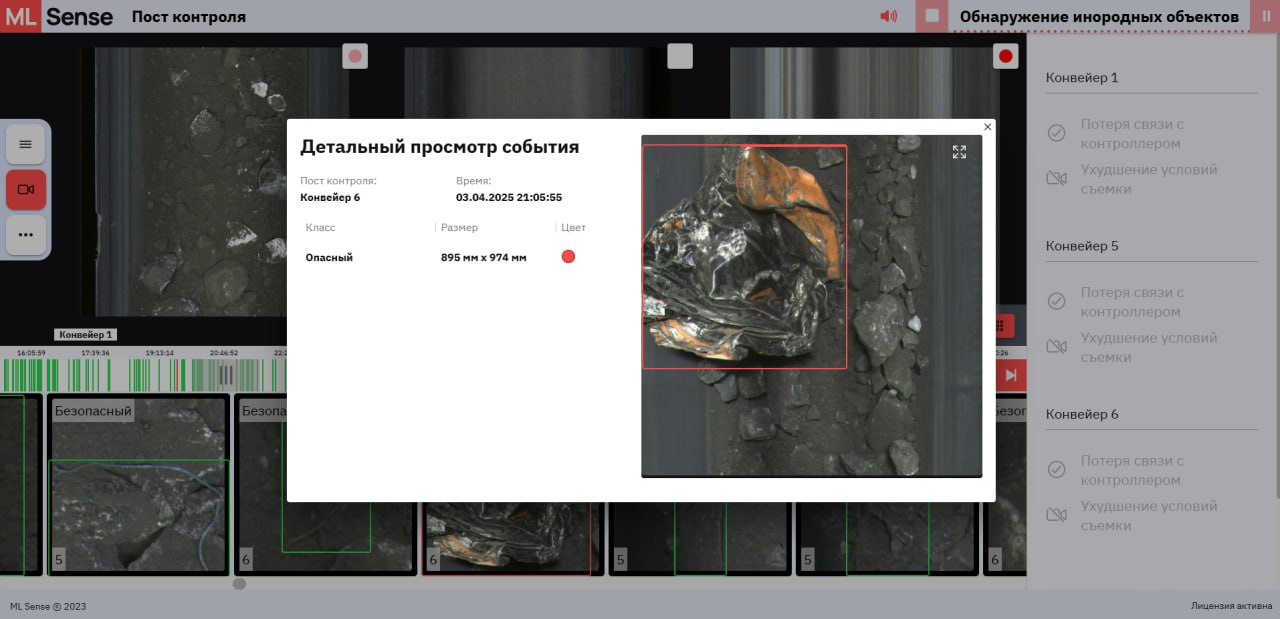Click the red color swatch of Опасный class
Screen dimensions: 1280x619
(568, 257)
